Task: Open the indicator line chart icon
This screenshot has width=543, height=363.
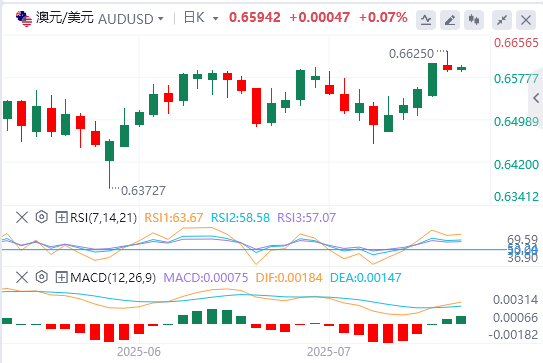Action: pos(426,20)
